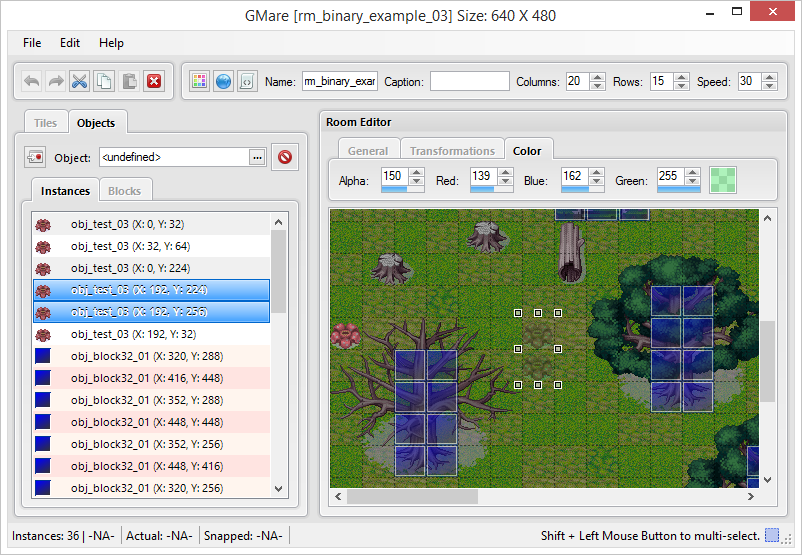
Task: Increase Columns value with up arrow
Action: 597,77
